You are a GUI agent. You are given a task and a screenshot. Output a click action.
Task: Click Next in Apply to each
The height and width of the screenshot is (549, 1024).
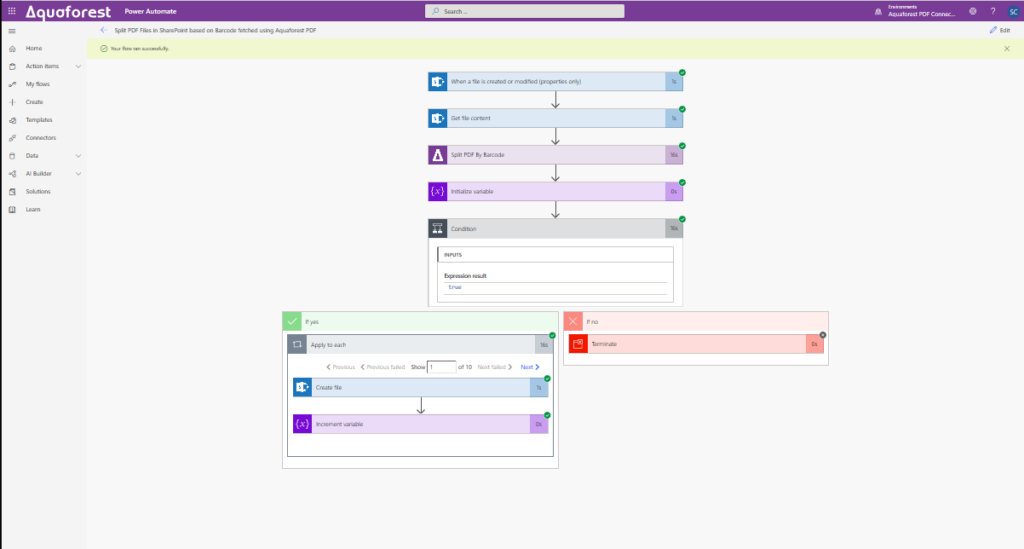[x=529, y=367]
